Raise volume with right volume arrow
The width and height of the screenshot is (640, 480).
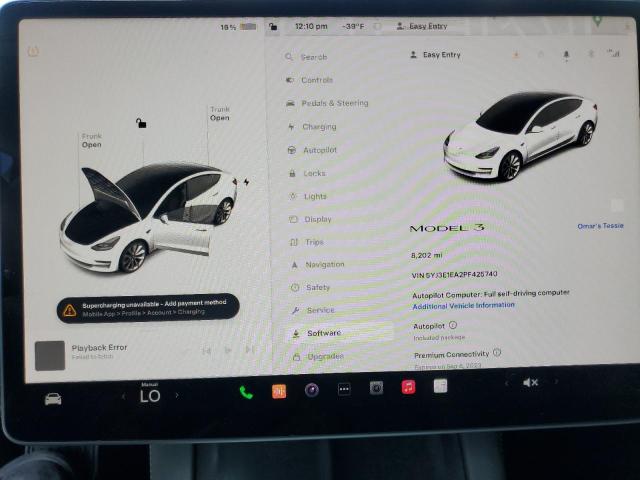[x=556, y=382]
